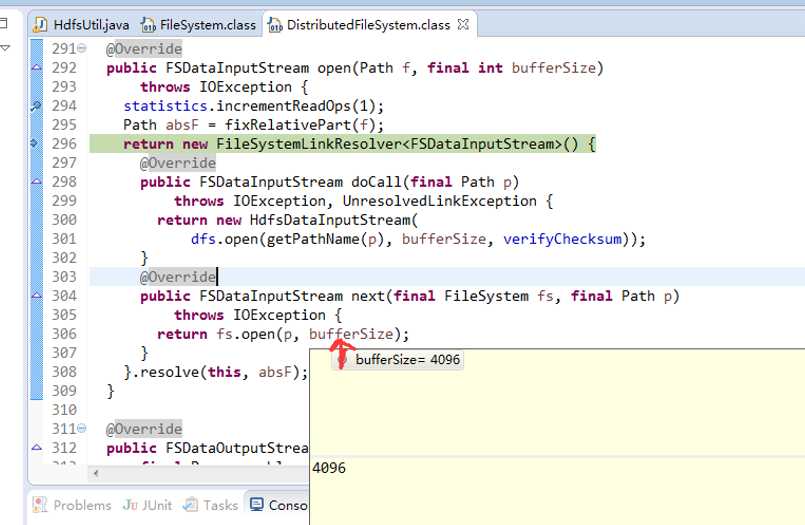805x525 pixels.
Task: Click dfs.open call on line 301
Action: coord(224,239)
